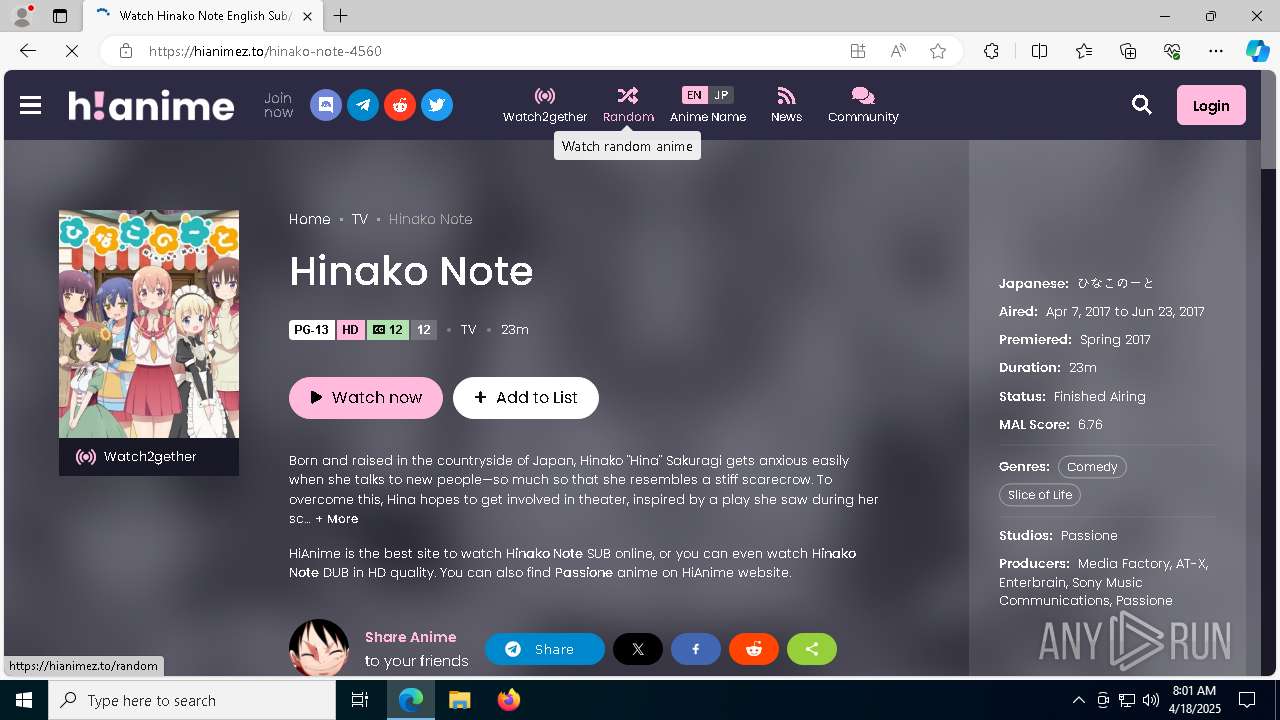
Task: Share on Reddit
Action: pos(754,649)
